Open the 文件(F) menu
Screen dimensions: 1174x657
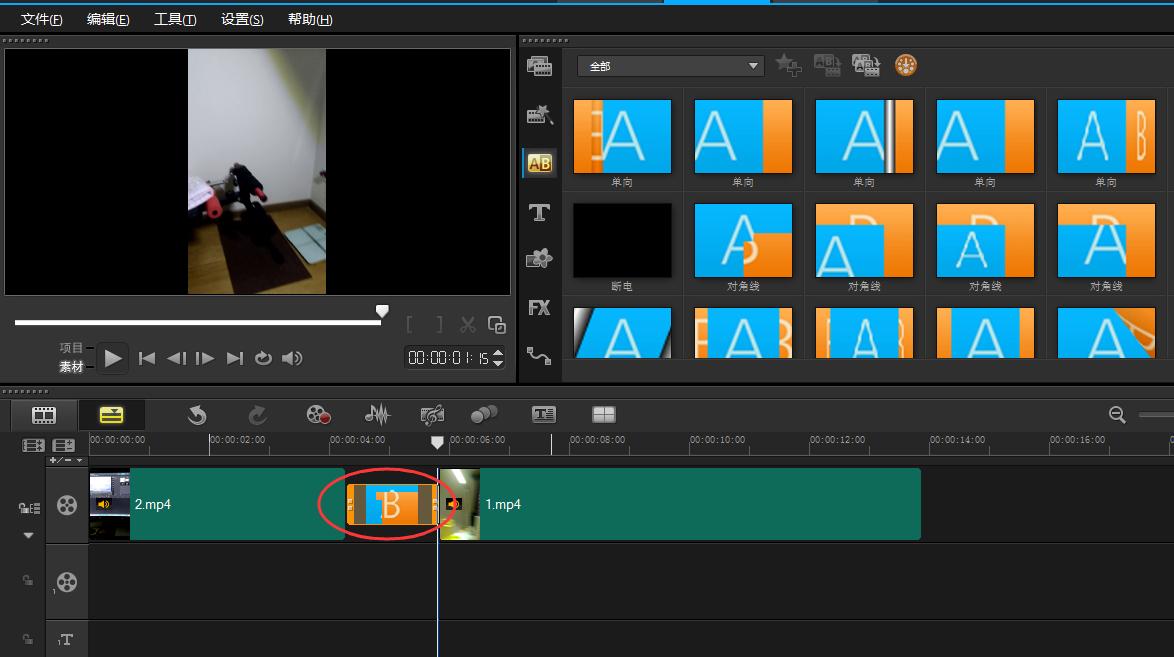click(41, 20)
